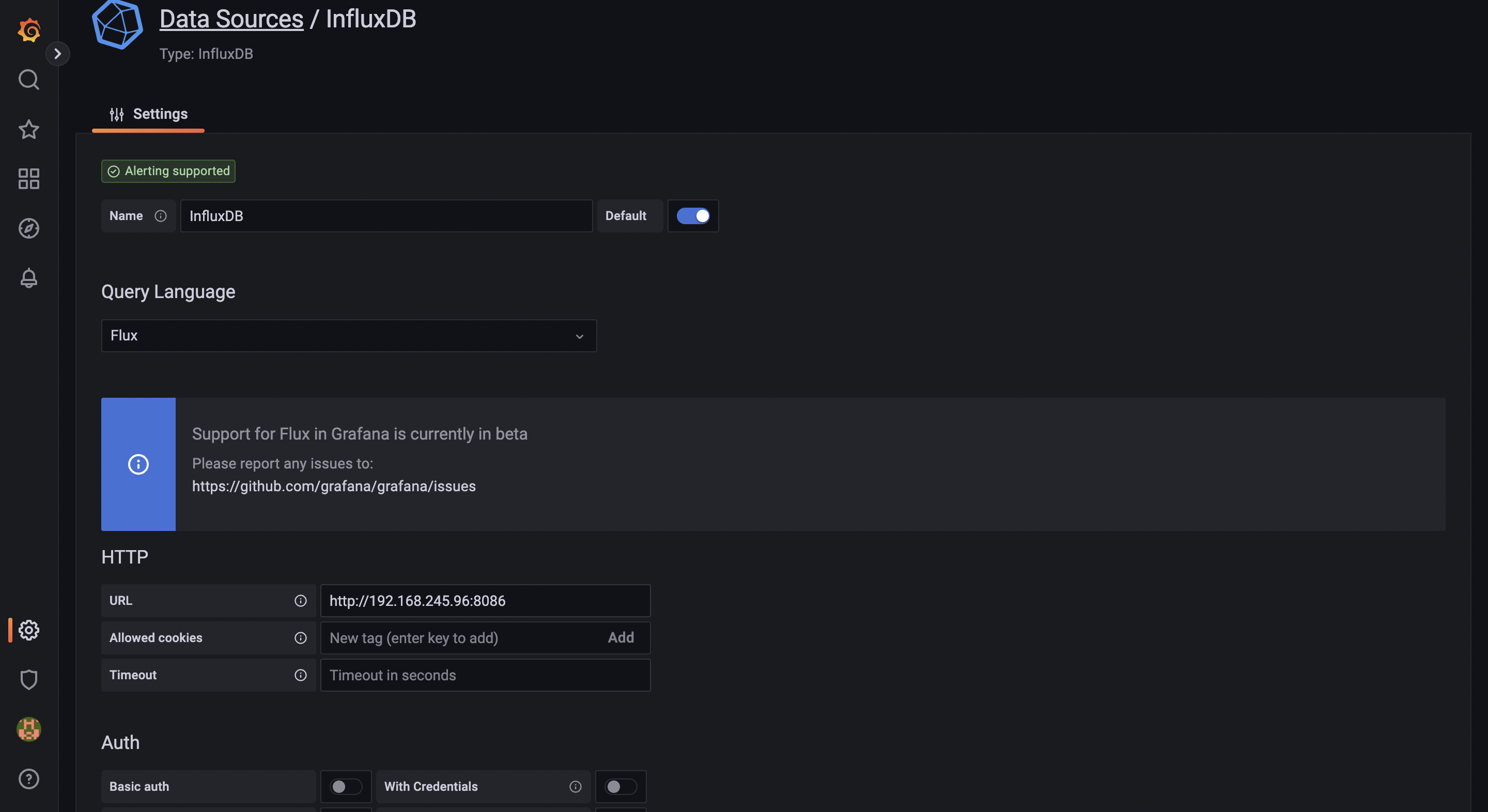Open user profile avatar in sidebar
The width and height of the screenshot is (1488, 812).
29,729
